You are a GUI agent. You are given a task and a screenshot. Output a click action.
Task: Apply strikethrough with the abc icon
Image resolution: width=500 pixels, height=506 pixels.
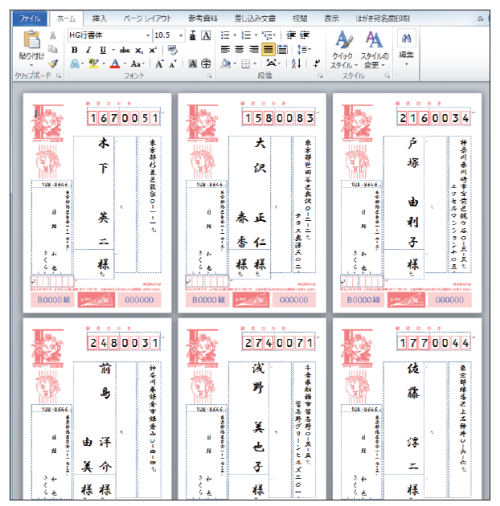point(125,50)
